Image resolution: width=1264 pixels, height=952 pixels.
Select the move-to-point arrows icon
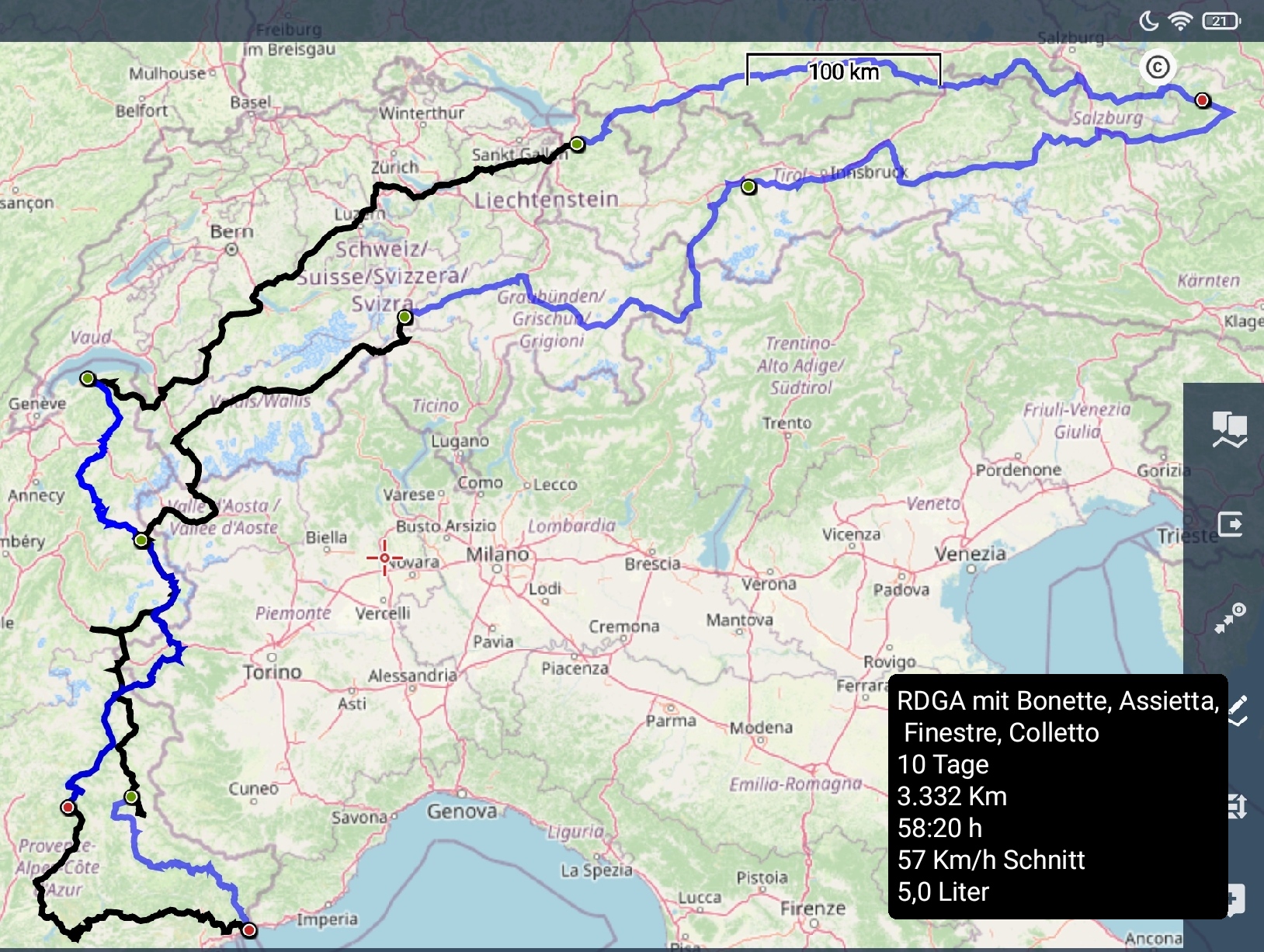click(1231, 618)
